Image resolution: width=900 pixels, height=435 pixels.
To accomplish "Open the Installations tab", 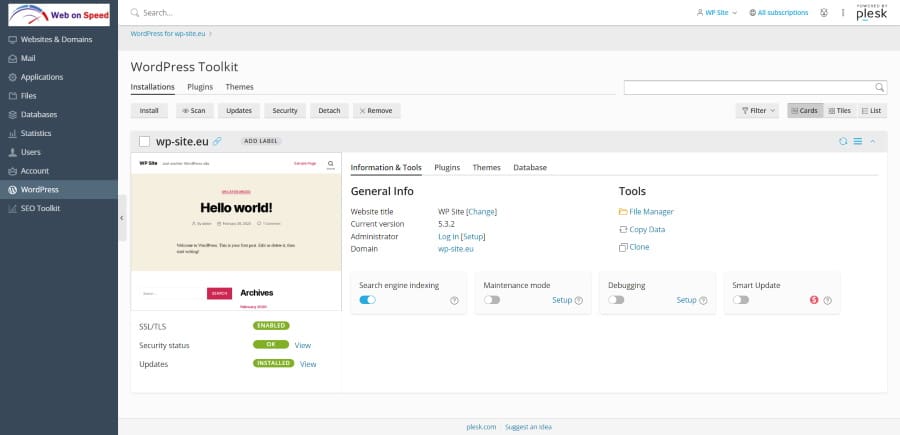I will tap(153, 87).
